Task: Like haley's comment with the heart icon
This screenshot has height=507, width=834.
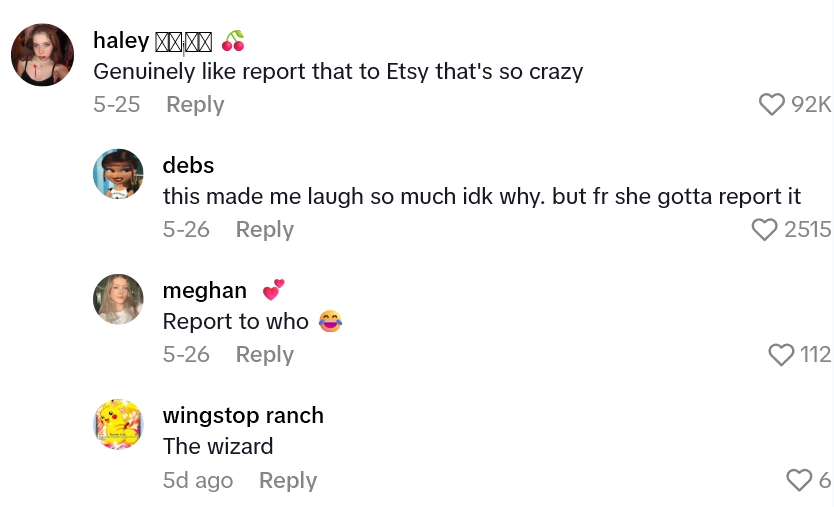Action: pos(771,104)
